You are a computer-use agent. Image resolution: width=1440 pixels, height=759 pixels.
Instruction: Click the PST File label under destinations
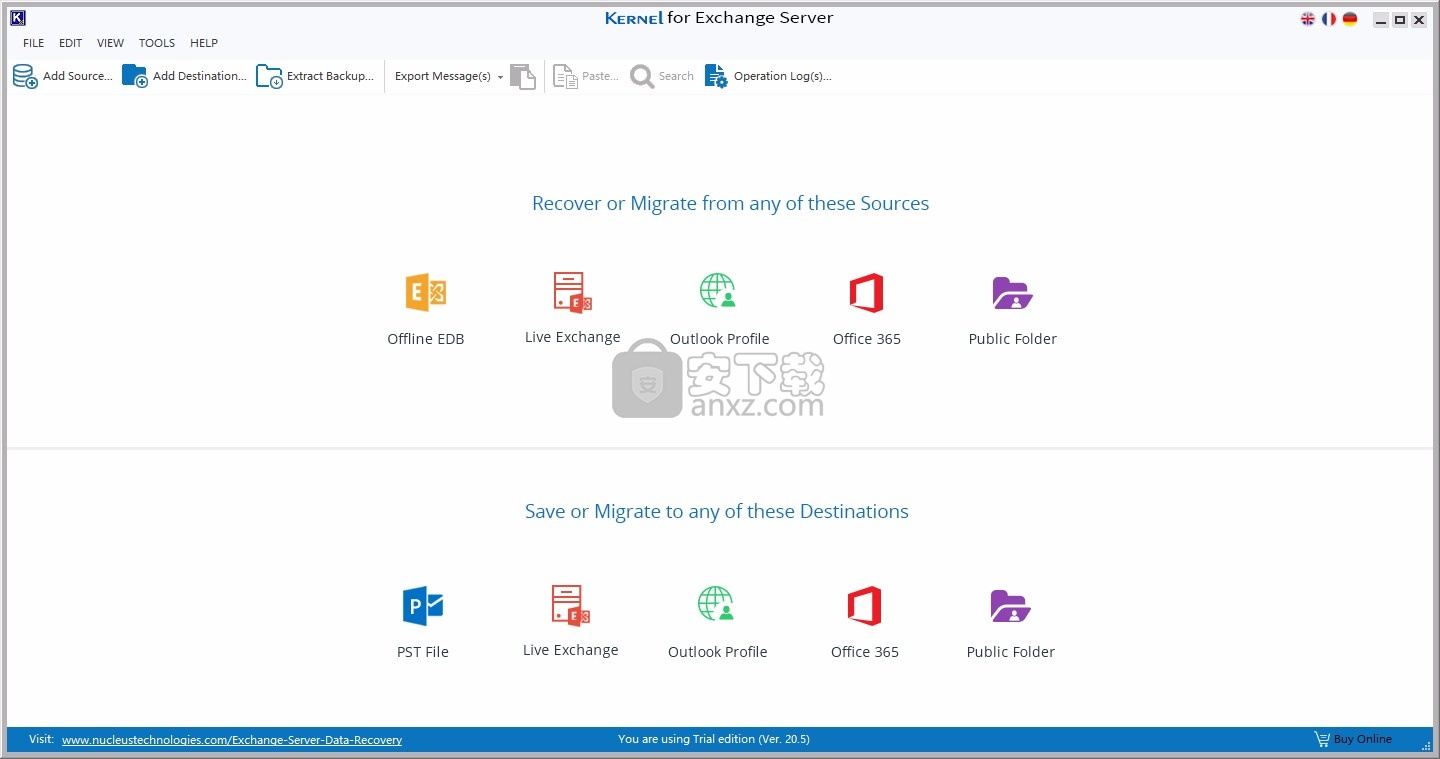[x=423, y=652]
